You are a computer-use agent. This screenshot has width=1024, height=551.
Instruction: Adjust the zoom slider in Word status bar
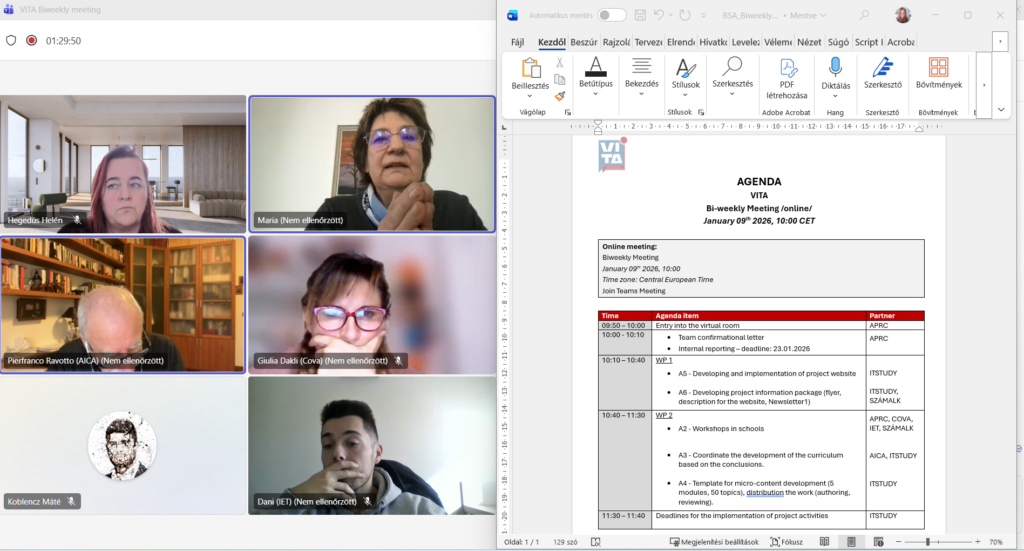pyautogui.click(x=928, y=542)
